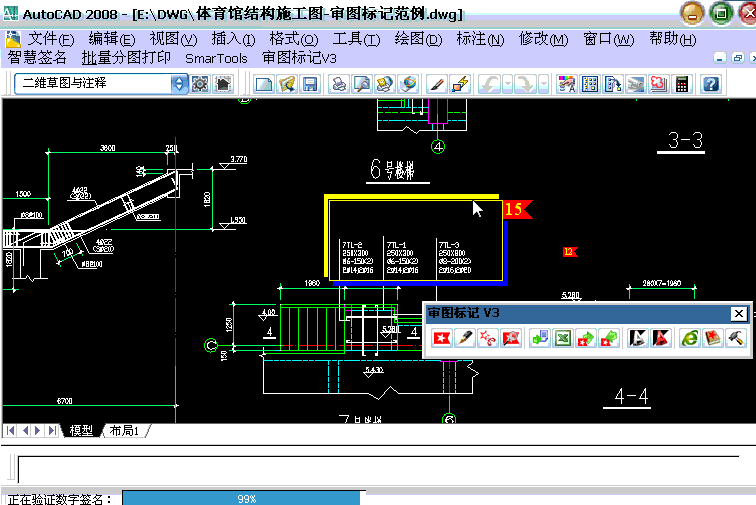This screenshot has height=505, width=756.
Task: Close the 审图标记 V3 floating panel
Action: pyautogui.click(x=738, y=314)
